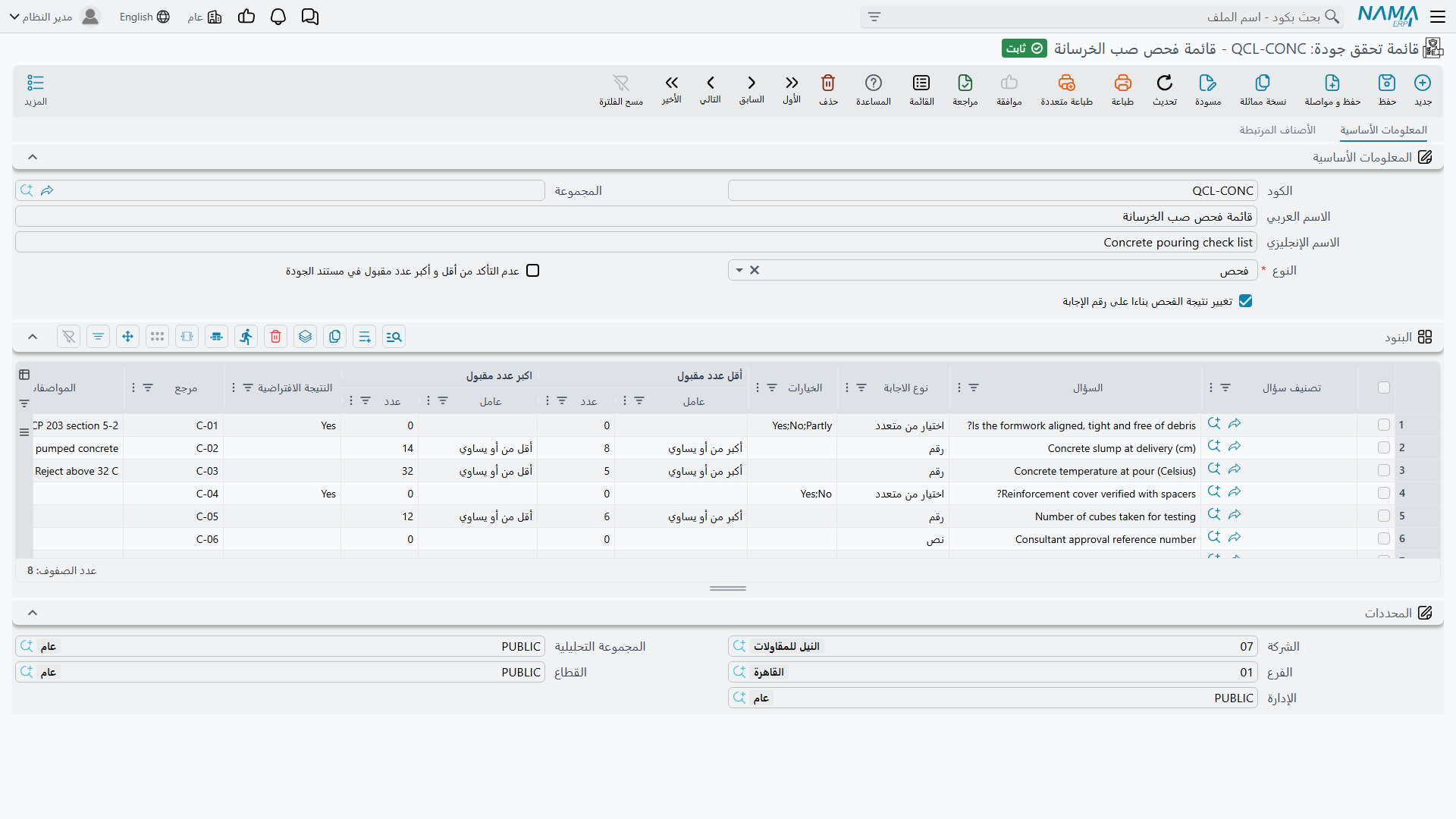The height and width of the screenshot is (819, 1456).
Task: Go to first record with الأول
Action: point(792,83)
